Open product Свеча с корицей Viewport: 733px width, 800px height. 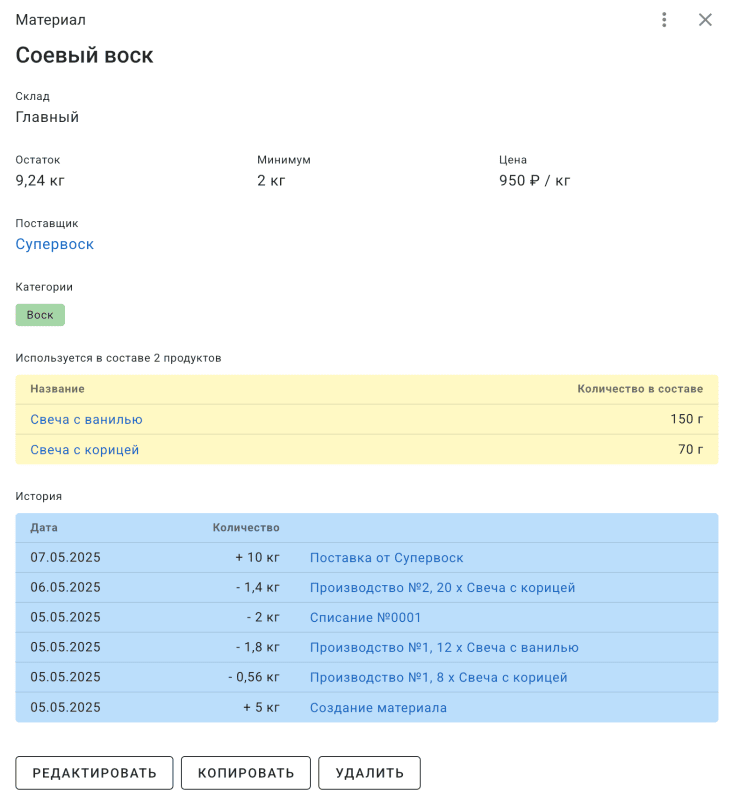click(x=84, y=450)
